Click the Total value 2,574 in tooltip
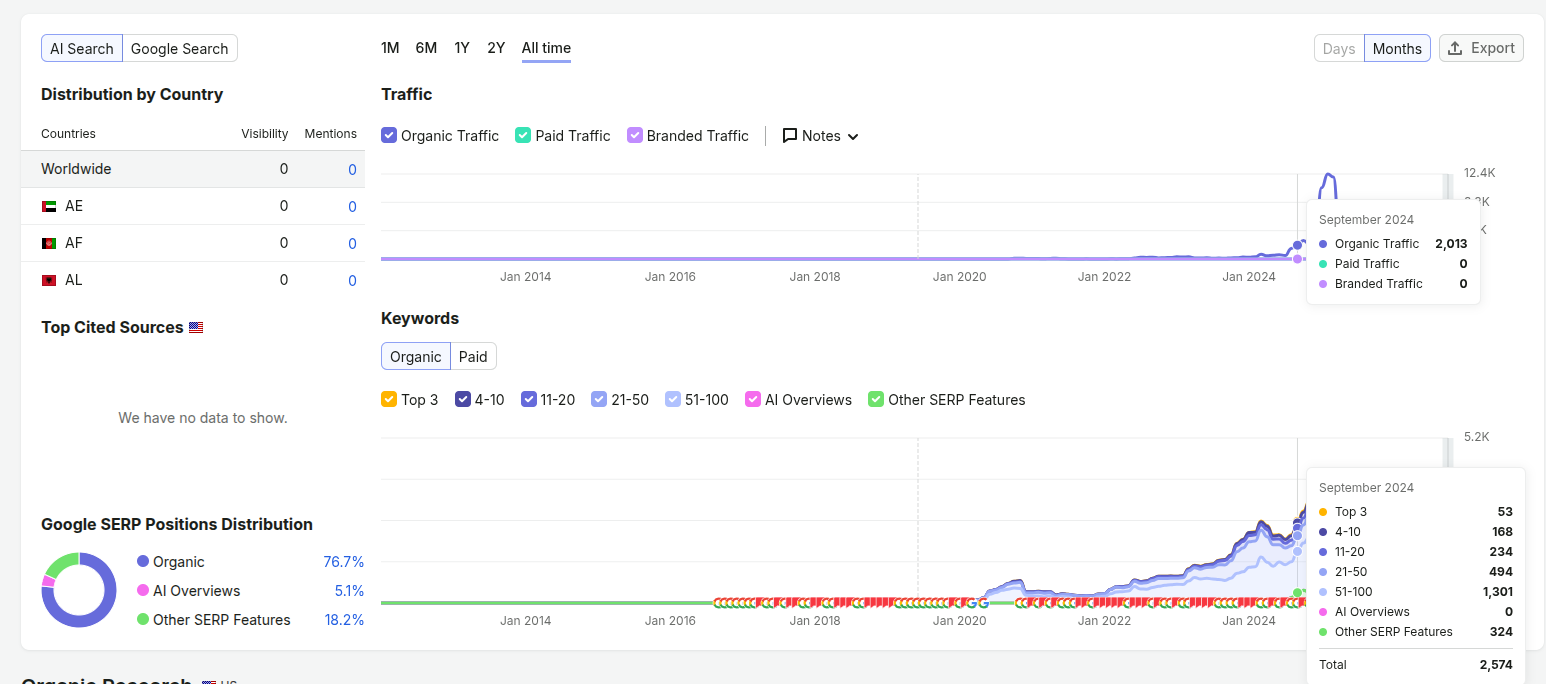1546x684 pixels. [x=1496, y=664]
